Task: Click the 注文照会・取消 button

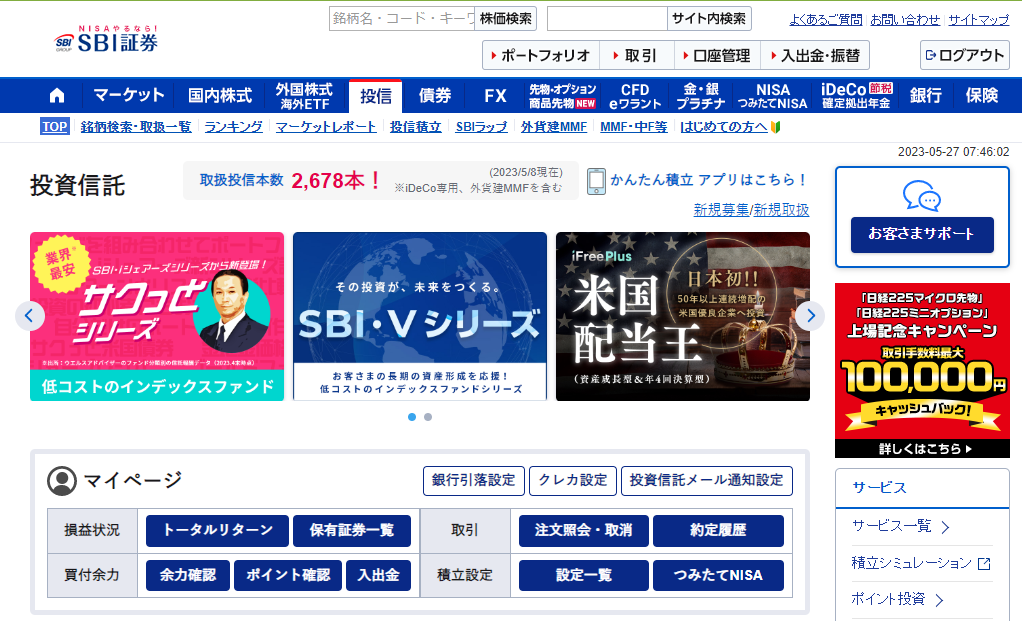Action: (x=584, y=530)
